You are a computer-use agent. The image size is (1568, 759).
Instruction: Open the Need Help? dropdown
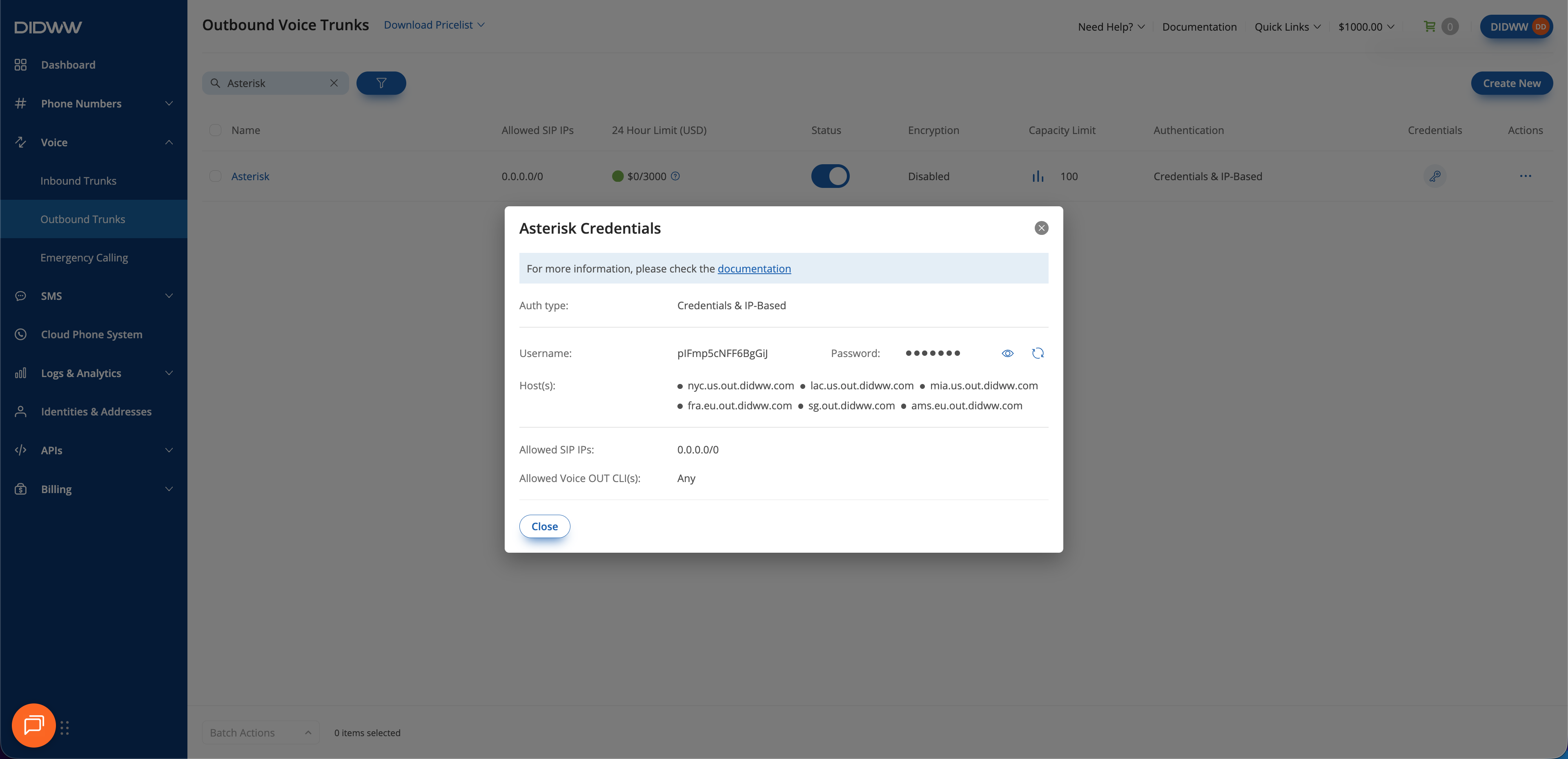coord(1111,27)
